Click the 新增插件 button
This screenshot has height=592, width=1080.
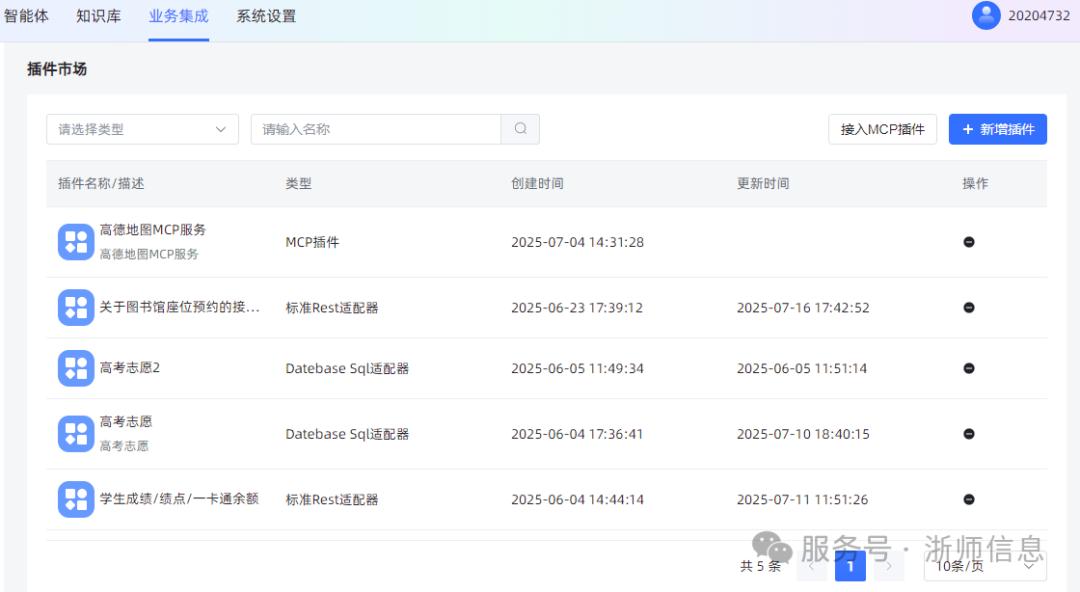tap(997, 129)
